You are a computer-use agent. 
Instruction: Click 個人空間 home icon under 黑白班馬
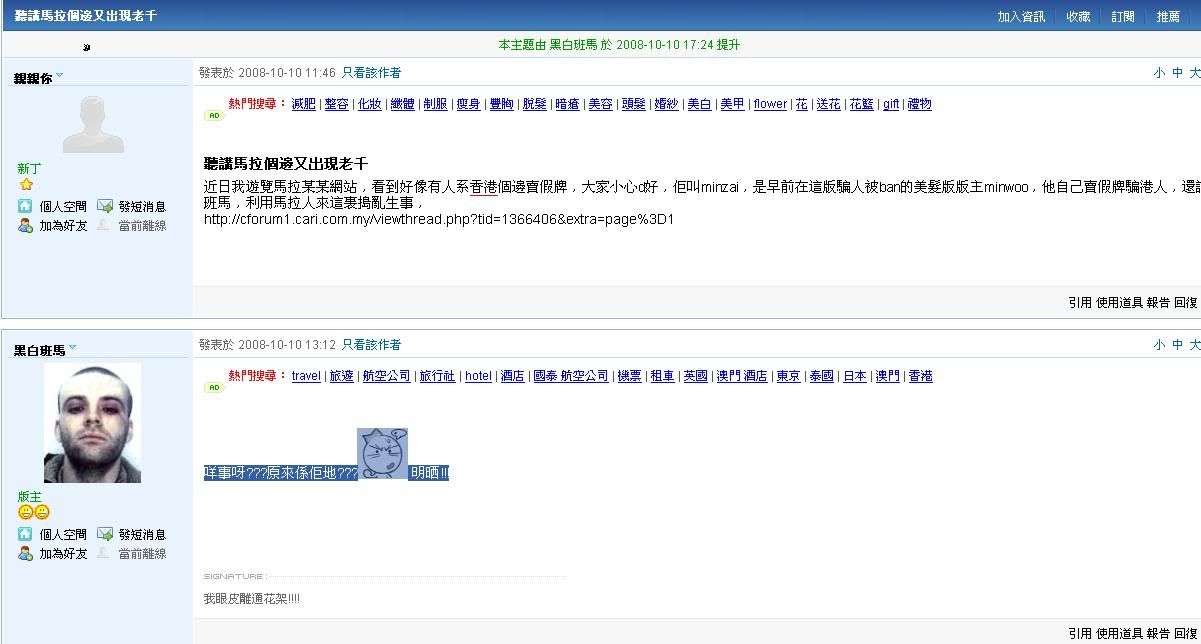pyautogui.click(x=25, y=534)
